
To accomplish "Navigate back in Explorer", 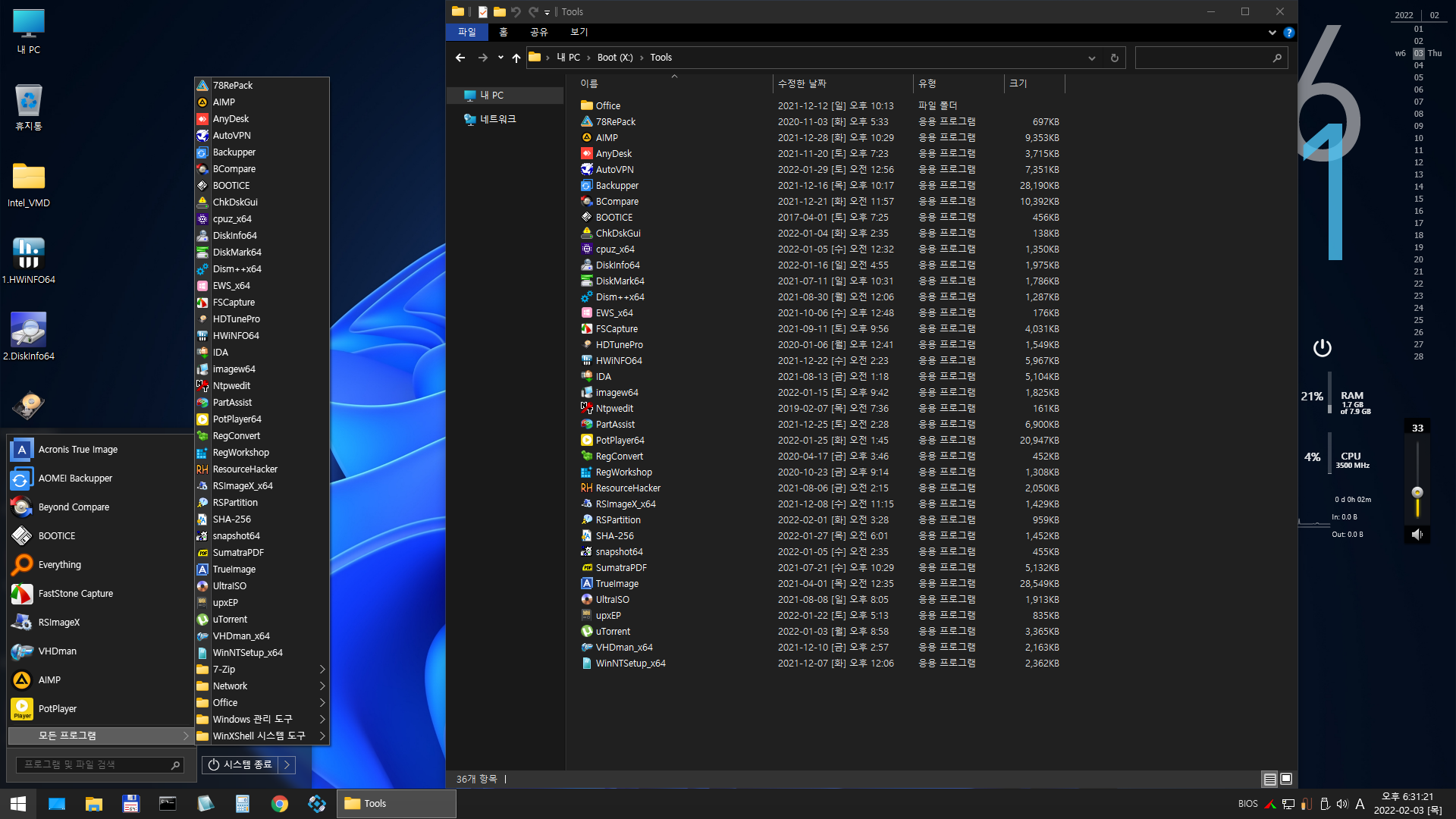I will coord(460,58).
